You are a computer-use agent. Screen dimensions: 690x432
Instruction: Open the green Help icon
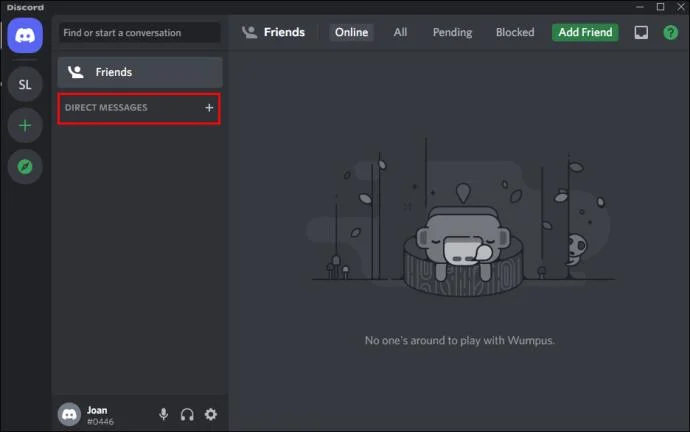point(671,33)
